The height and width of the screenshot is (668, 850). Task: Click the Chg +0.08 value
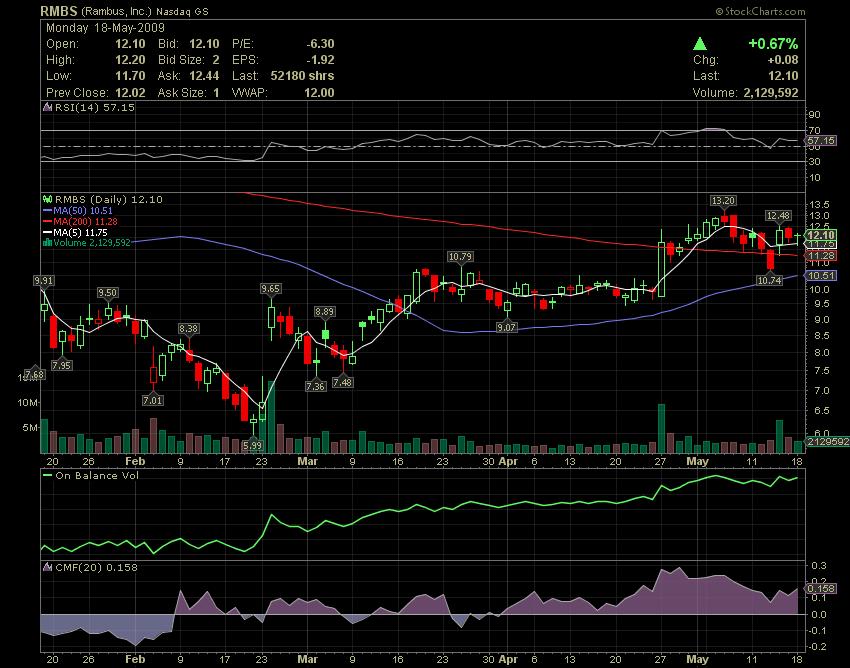783,60
